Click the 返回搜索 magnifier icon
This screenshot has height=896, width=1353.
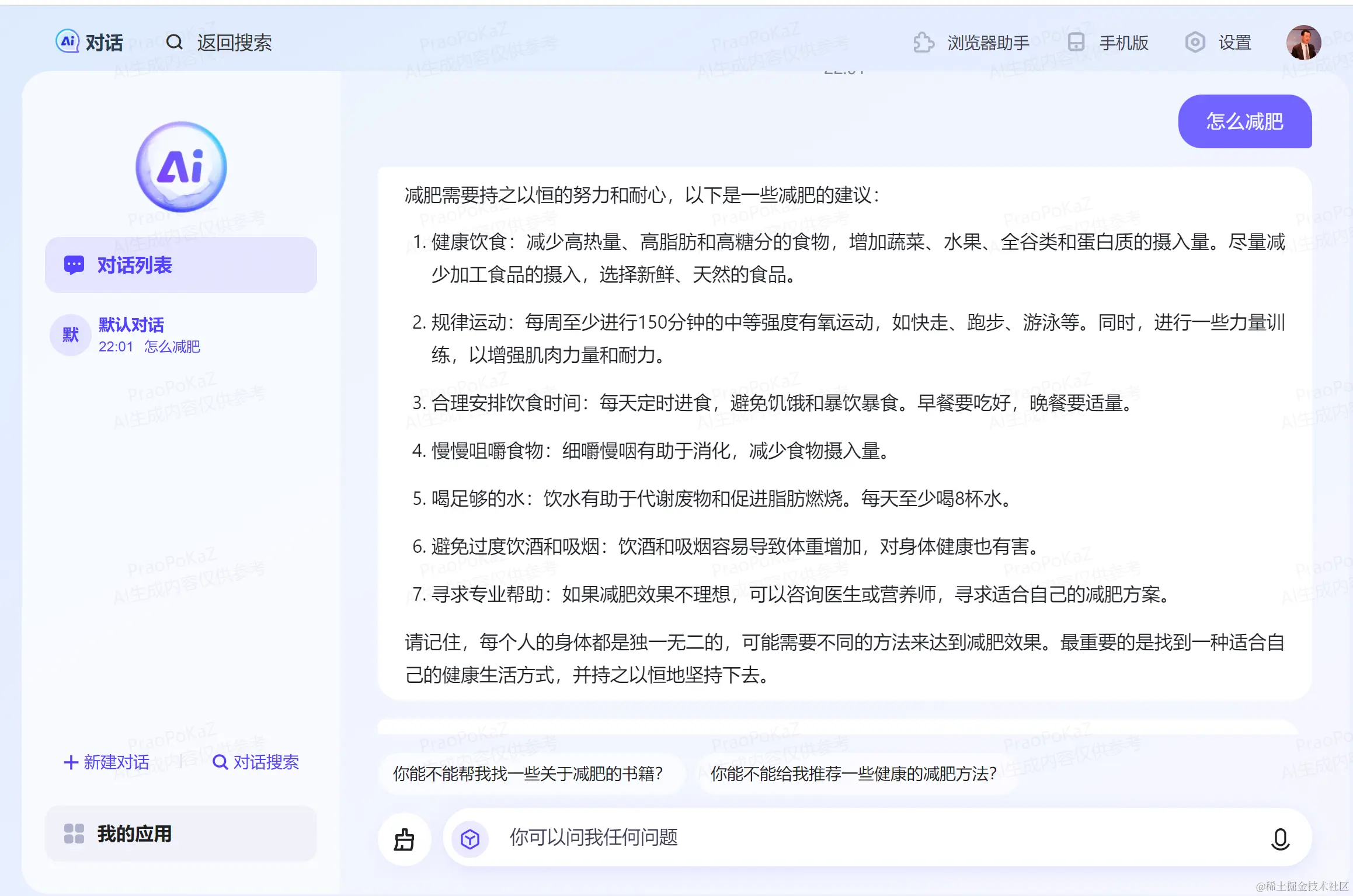point(174,42)
